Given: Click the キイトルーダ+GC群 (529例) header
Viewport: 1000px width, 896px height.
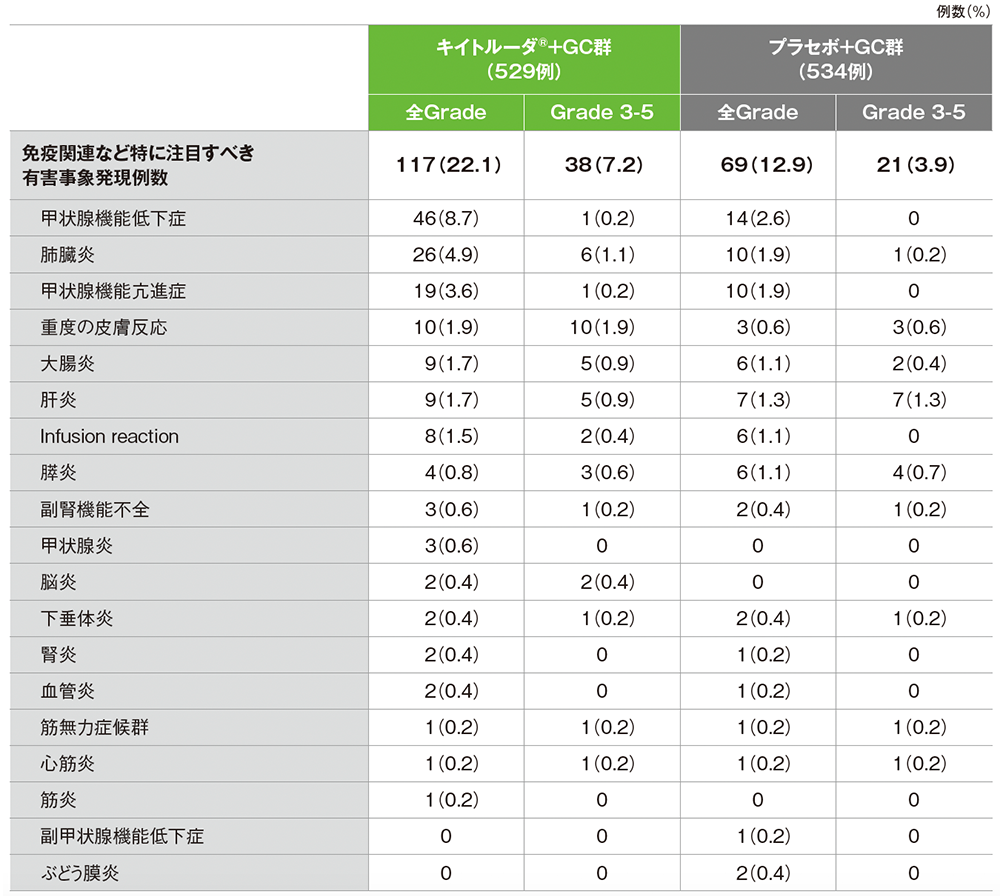Looking at the screenshot, I should [x=524, y=59].
